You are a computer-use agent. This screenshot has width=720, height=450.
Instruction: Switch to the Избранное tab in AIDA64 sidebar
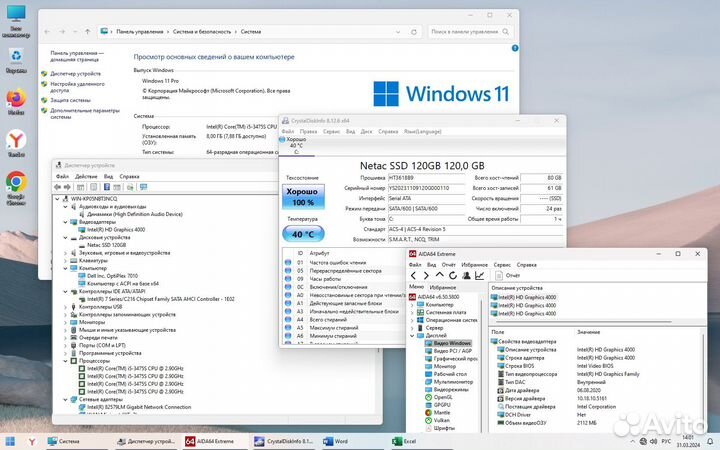(443, 287)
